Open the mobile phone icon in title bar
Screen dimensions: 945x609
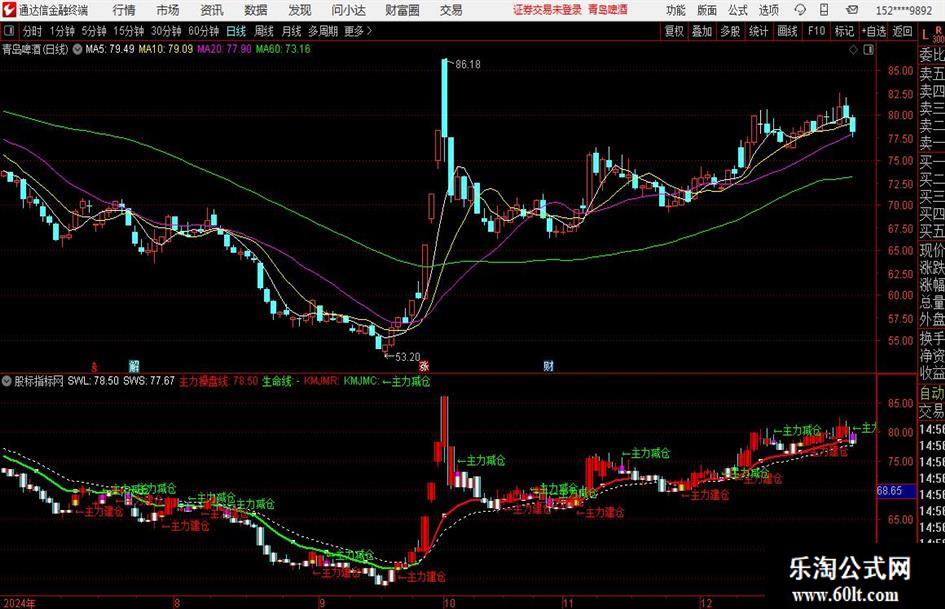[824, 10]
